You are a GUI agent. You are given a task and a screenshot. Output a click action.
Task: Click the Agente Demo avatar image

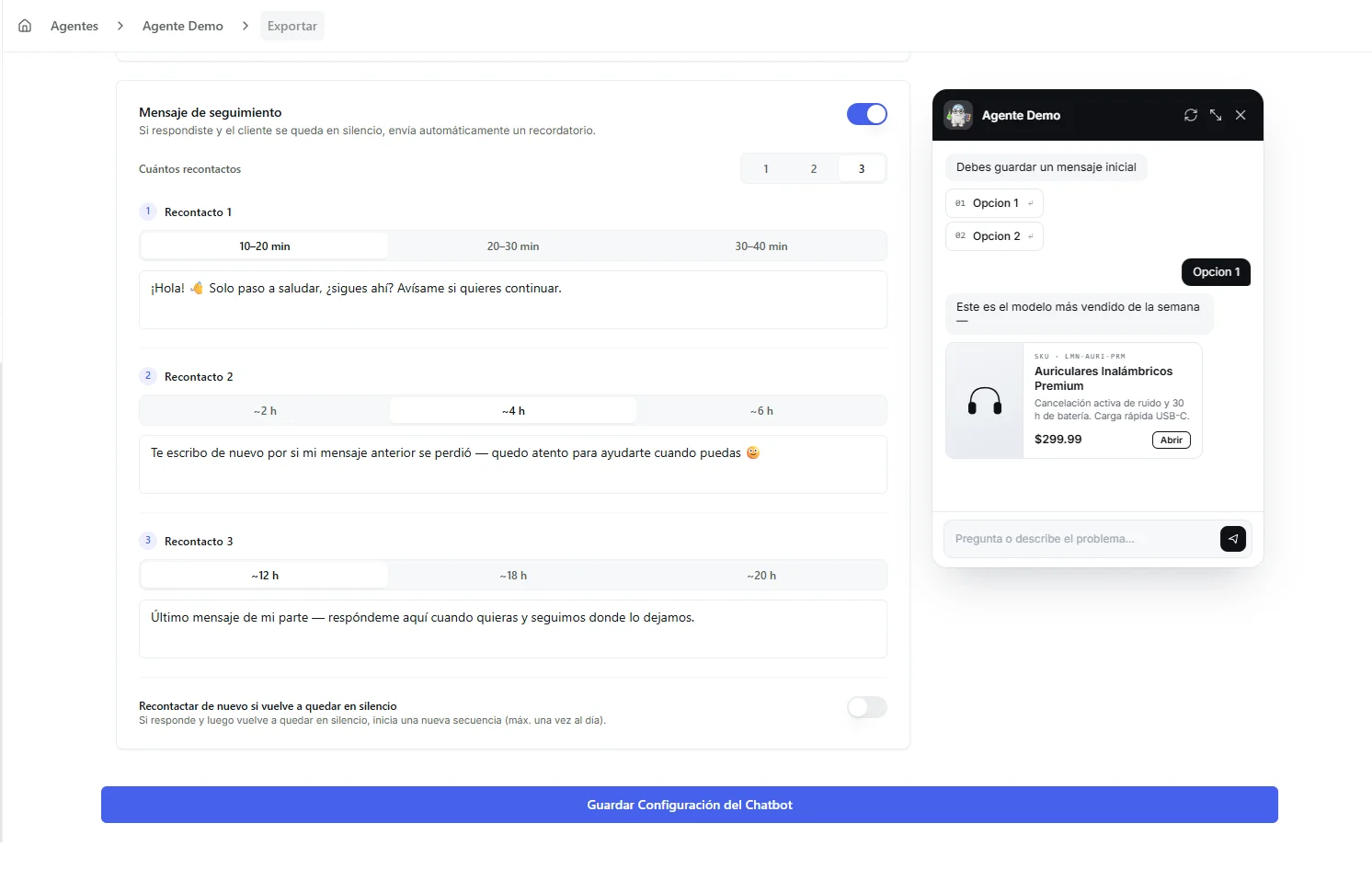coord(958,115)
